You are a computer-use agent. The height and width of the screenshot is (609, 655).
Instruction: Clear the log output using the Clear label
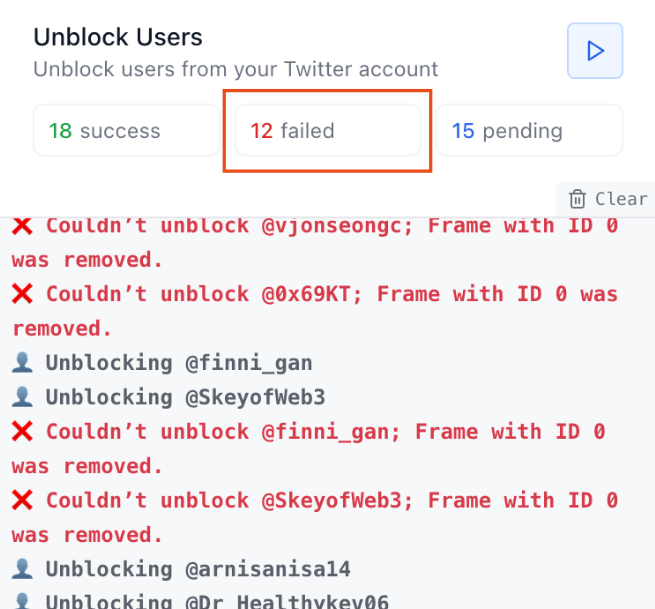[620, 199]
